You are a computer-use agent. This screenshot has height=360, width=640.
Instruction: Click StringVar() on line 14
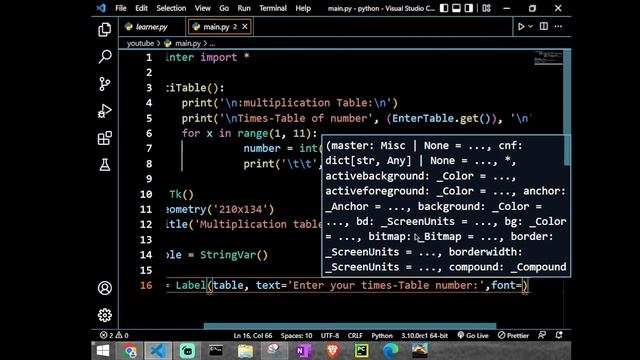[x=234, y=255]
